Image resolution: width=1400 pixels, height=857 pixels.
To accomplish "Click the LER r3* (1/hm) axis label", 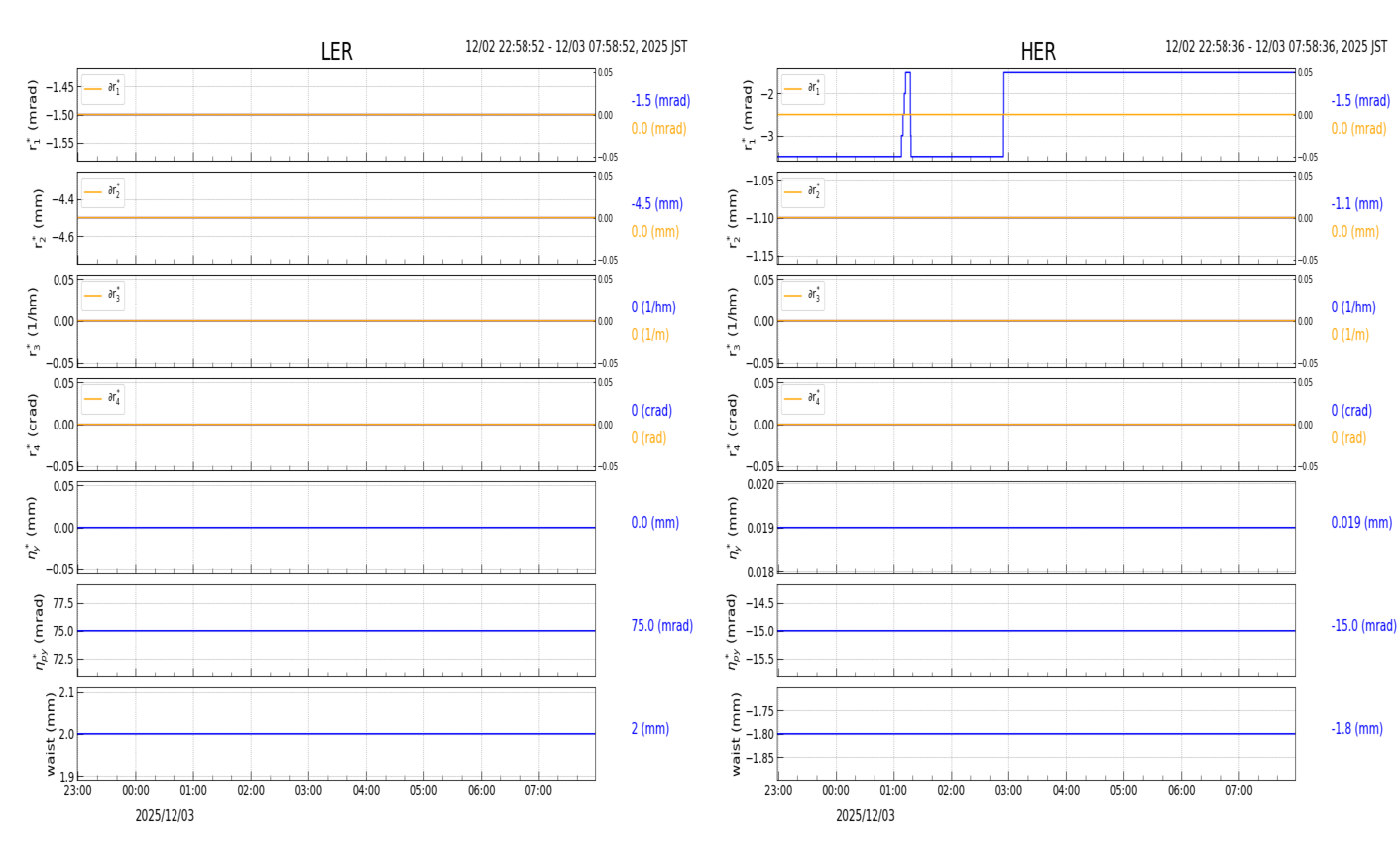I will pyautogui.click(x=33, y=321).
